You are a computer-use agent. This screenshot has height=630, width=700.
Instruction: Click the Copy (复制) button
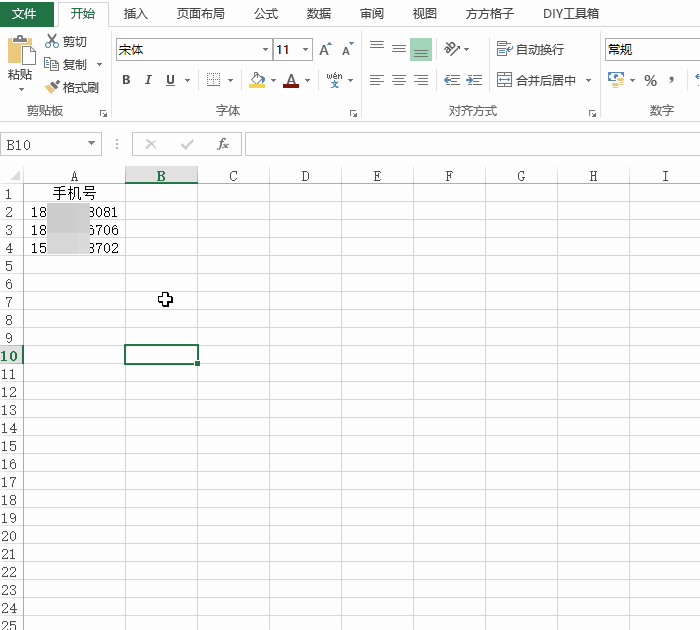pos(66,64)
